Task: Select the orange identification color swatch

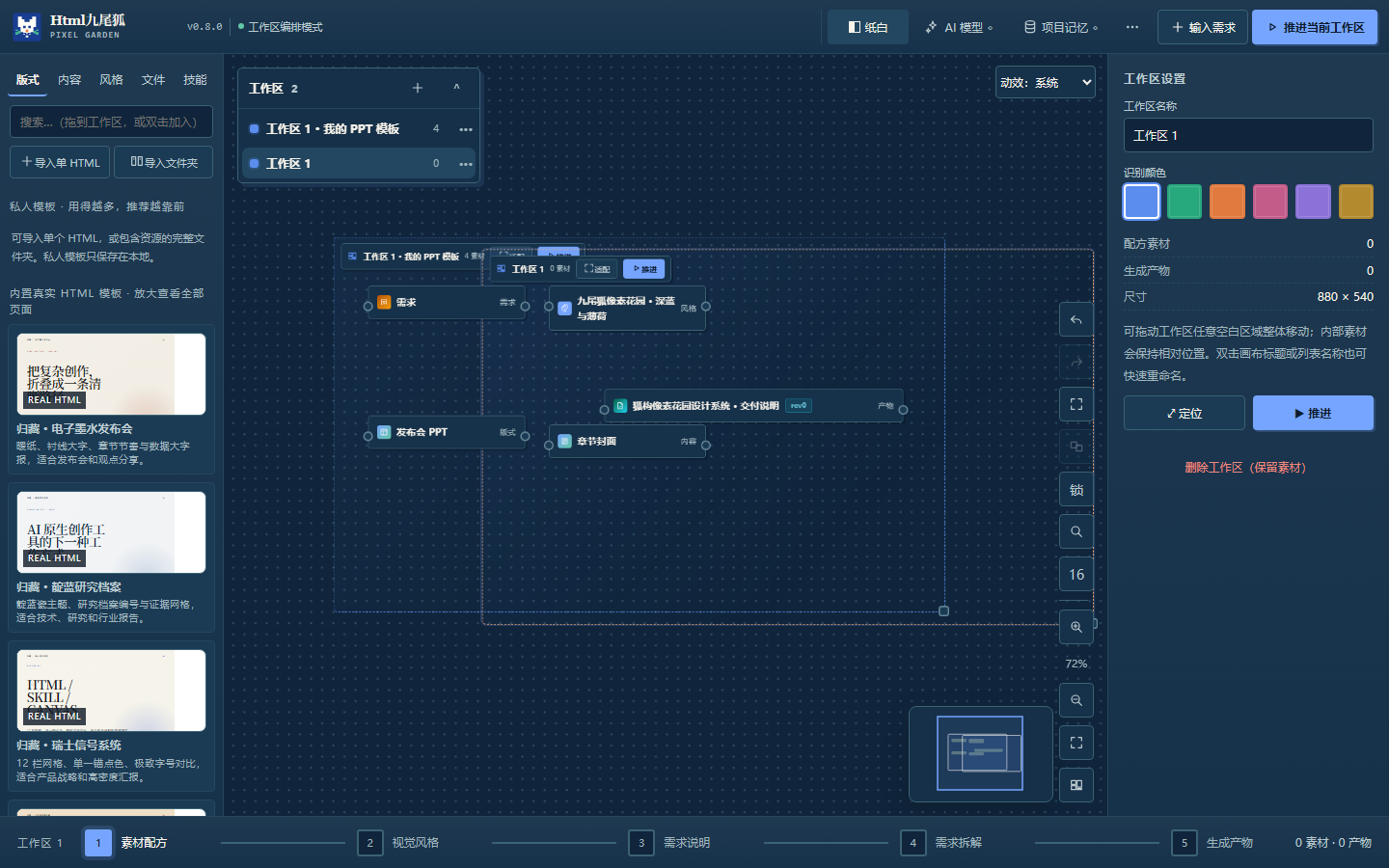Action: coord(1227,202)
